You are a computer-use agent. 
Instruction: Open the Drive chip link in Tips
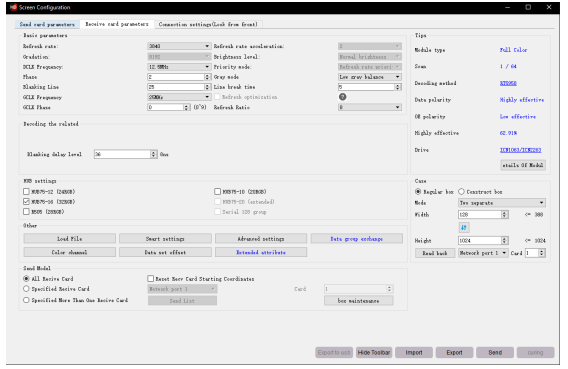click(521, 150)
